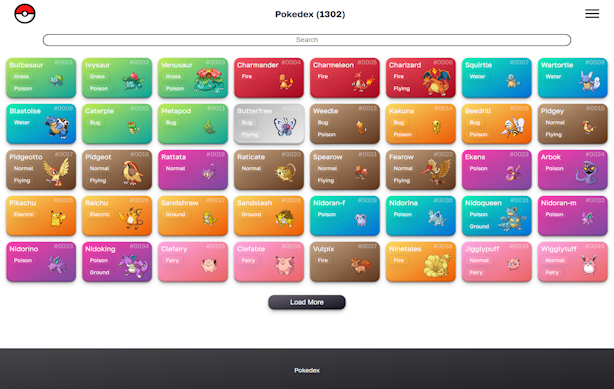Image resolution: width=614 pixels, height=389 pixels.
Task: Open the Clefairy card
Action: (193, 261)
